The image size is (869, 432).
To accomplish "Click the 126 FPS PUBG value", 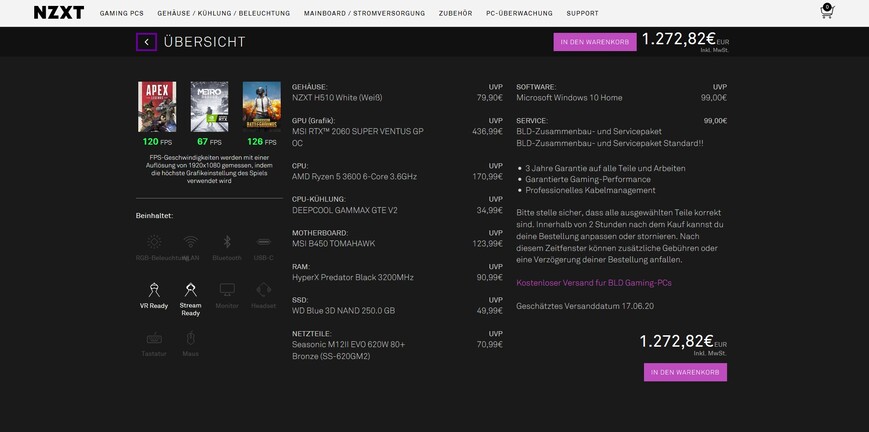I will point(262,142).
